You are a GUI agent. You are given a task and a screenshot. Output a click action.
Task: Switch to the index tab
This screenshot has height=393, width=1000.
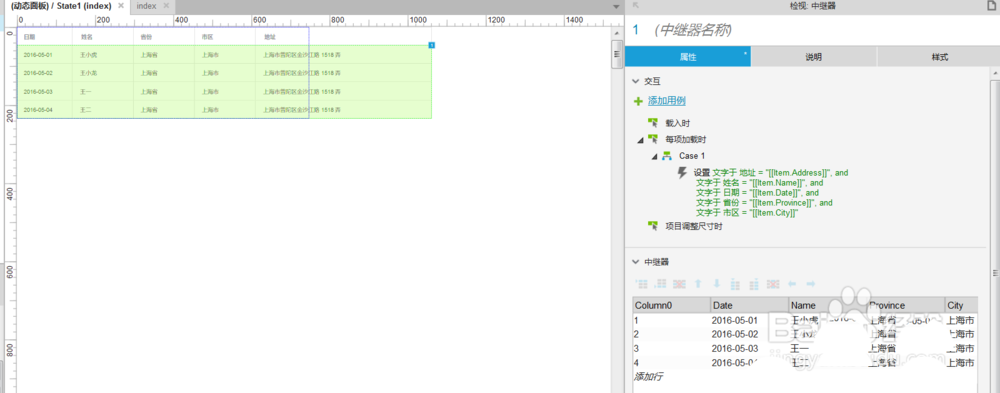[147, 6]
